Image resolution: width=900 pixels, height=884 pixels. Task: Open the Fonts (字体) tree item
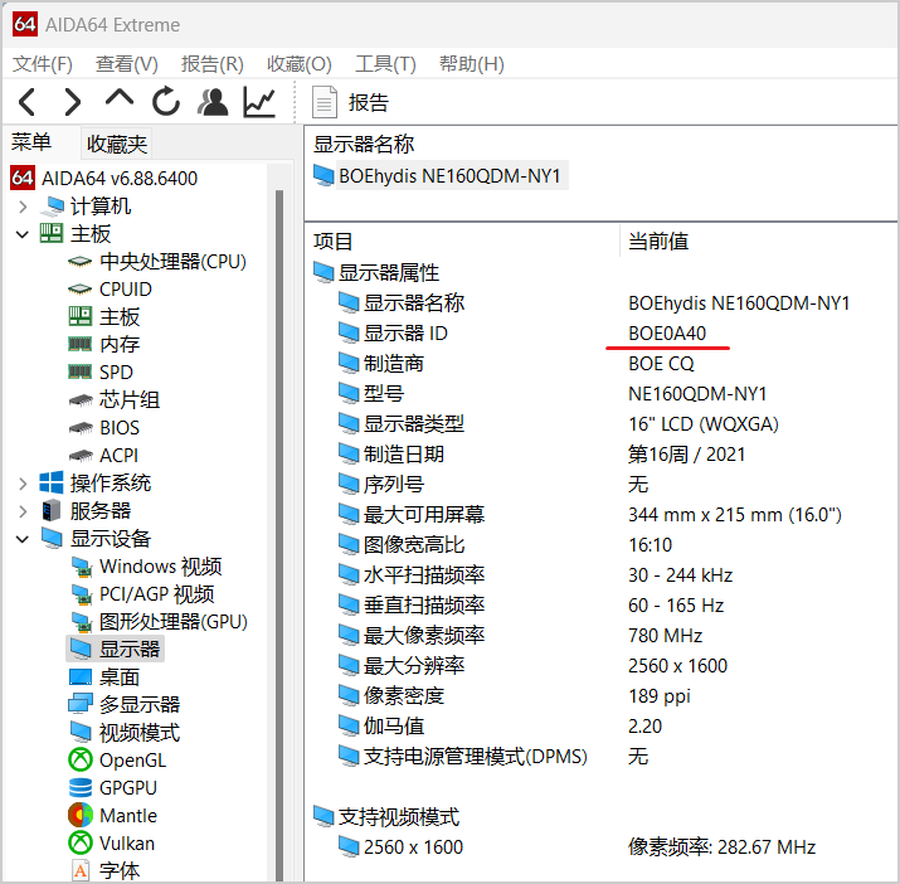point(105,871)
